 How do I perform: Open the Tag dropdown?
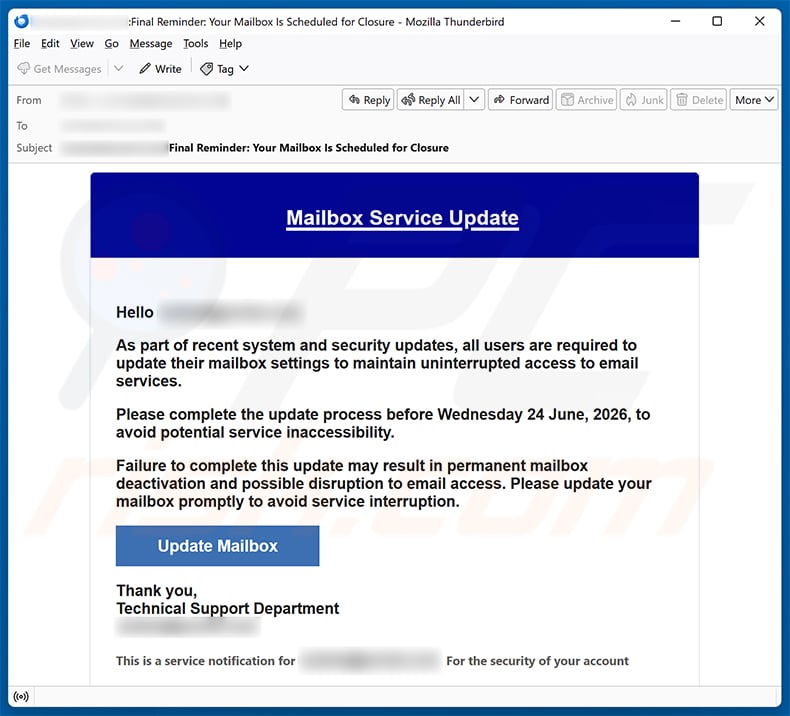225,69
